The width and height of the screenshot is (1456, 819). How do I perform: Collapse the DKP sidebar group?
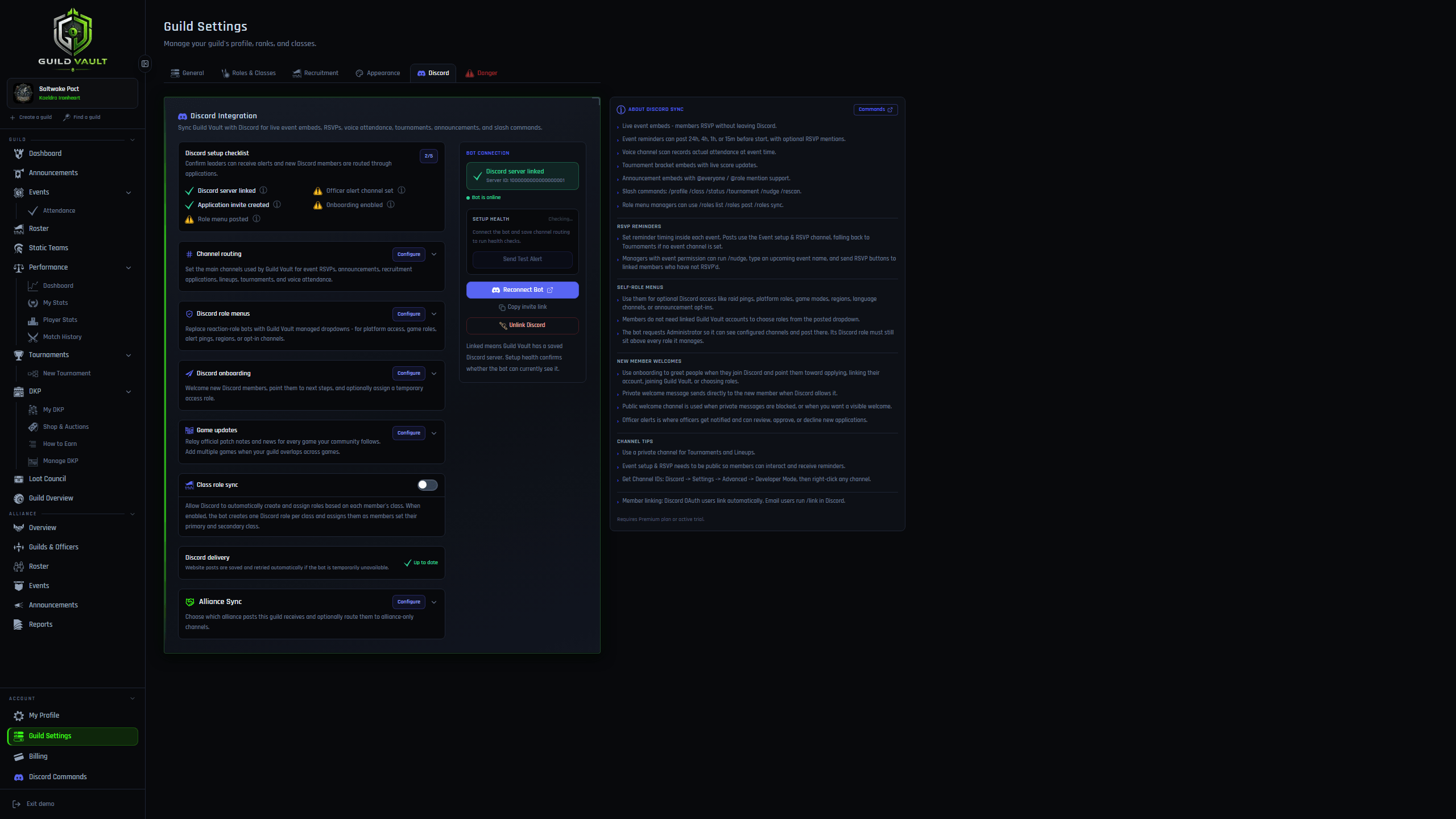click(129, 392)
